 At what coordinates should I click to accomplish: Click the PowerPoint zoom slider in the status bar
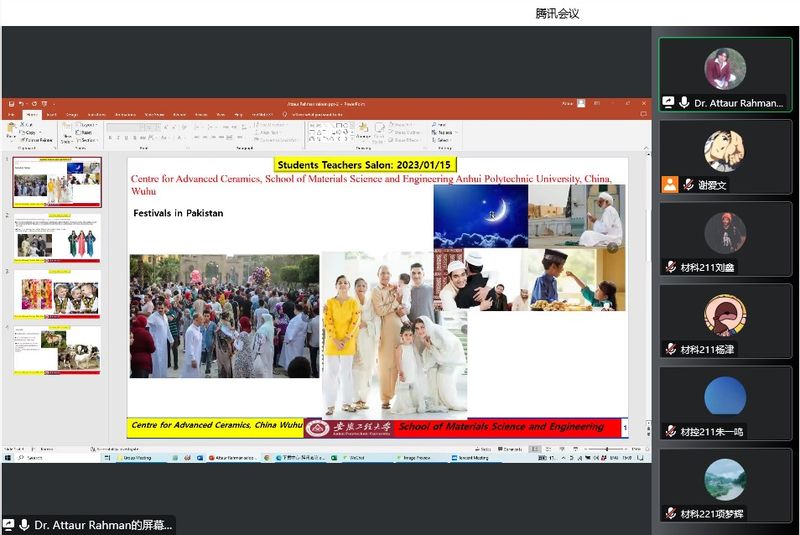coord(608,449)
